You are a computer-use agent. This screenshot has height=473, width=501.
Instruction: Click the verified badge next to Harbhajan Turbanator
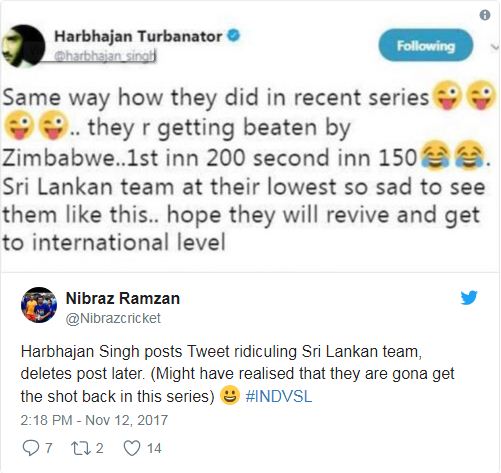click(234, 35)
